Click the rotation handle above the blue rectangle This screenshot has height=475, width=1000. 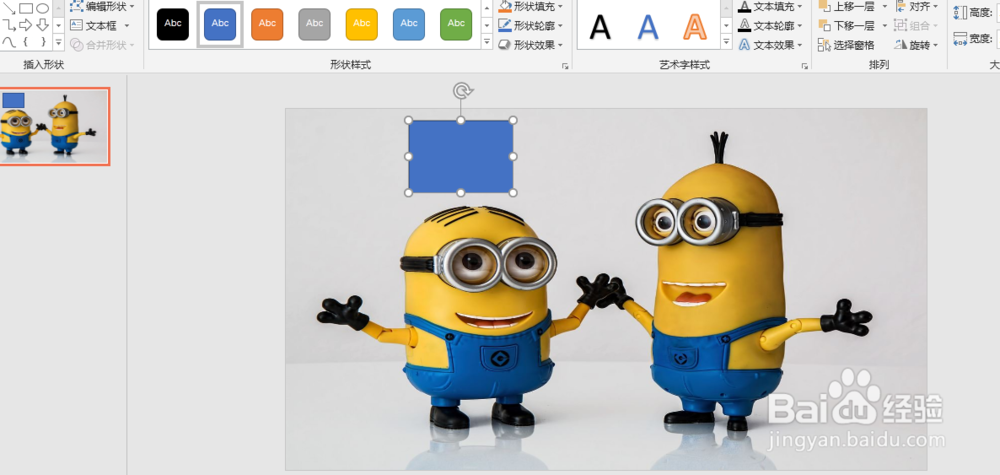pos(460,91)
